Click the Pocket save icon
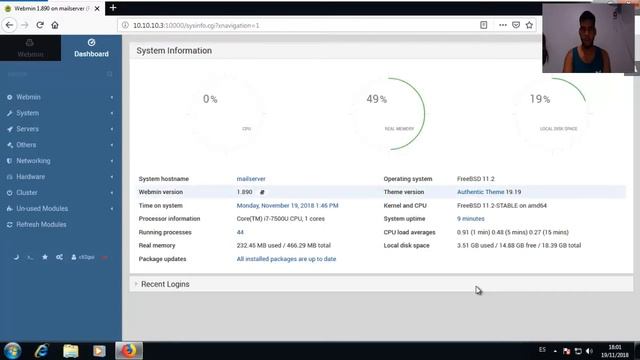This screenshot has width=640, height=360. tap(516, 25)
